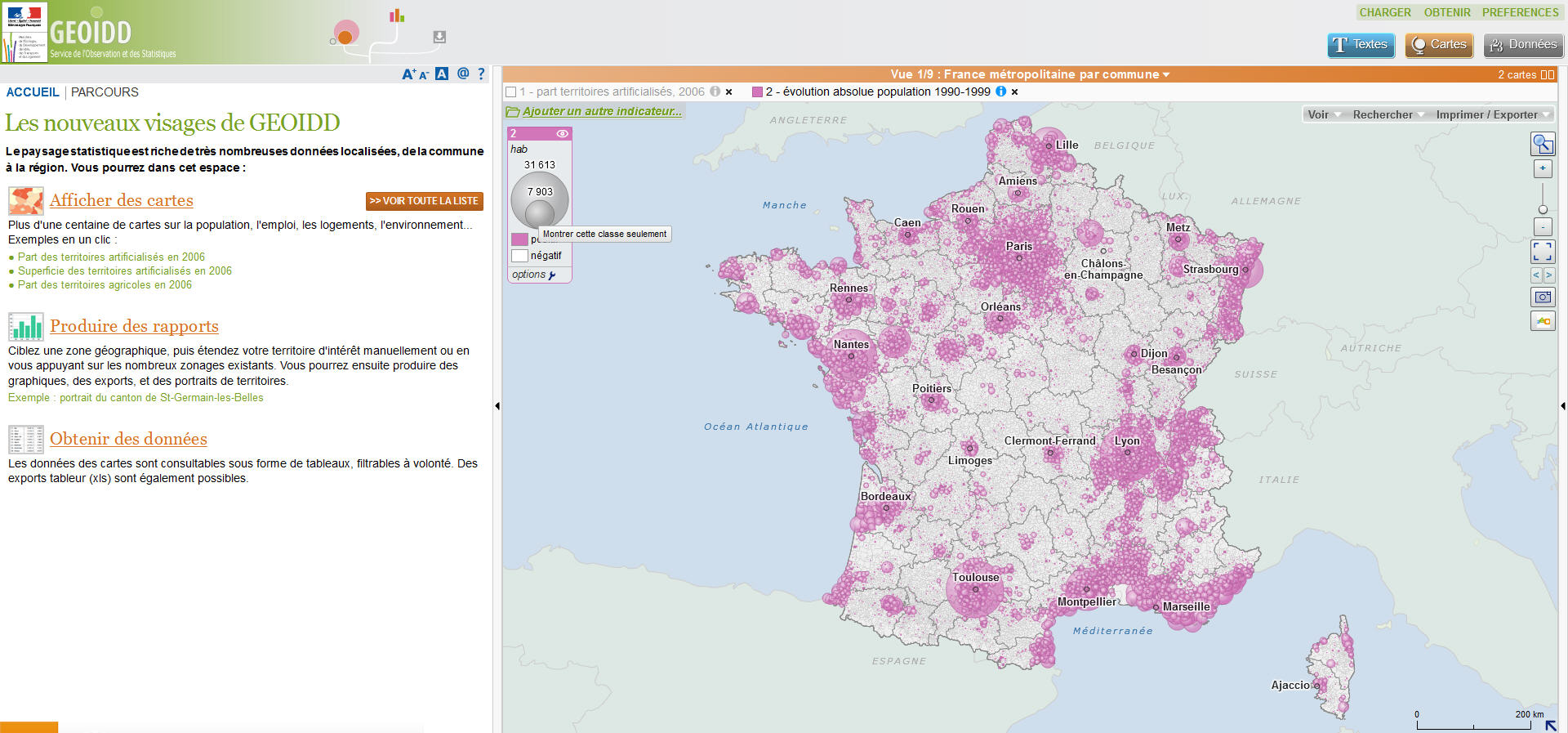Click the gray download icon in header

tap(439, 37)
